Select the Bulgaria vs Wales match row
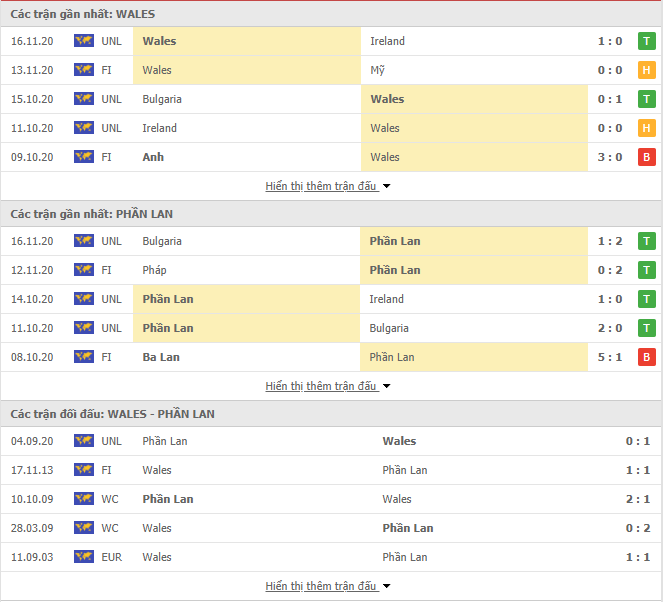 click(331, 99)
